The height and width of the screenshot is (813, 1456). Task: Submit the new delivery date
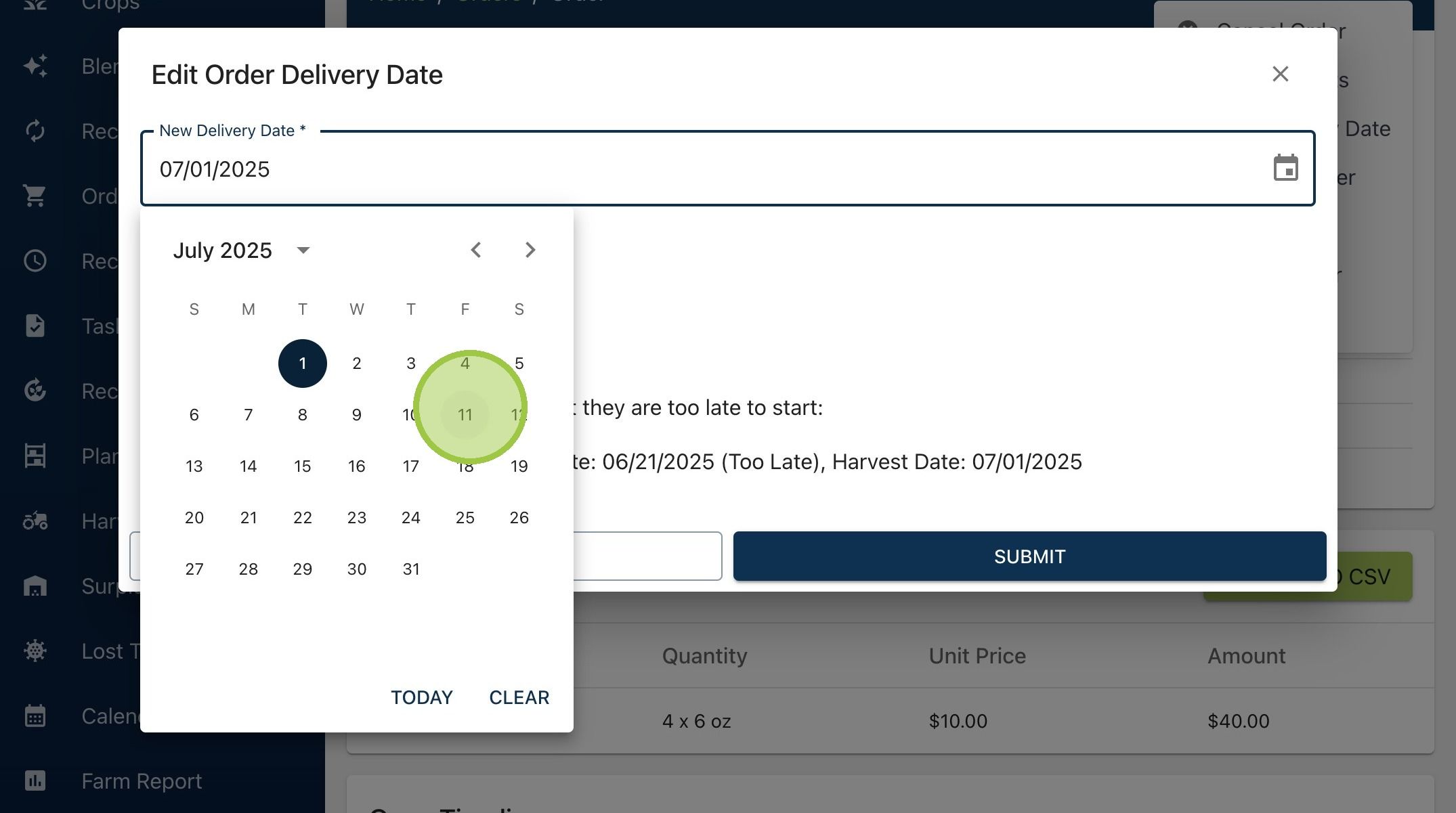coord(1029,556)
